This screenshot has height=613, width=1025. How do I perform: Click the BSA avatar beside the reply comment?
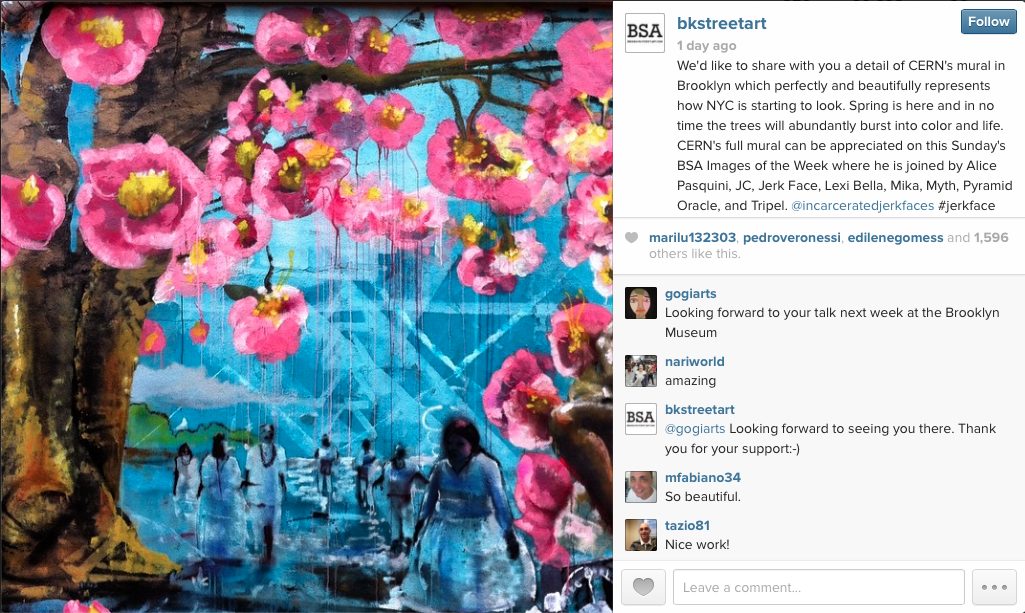point(641,419)
